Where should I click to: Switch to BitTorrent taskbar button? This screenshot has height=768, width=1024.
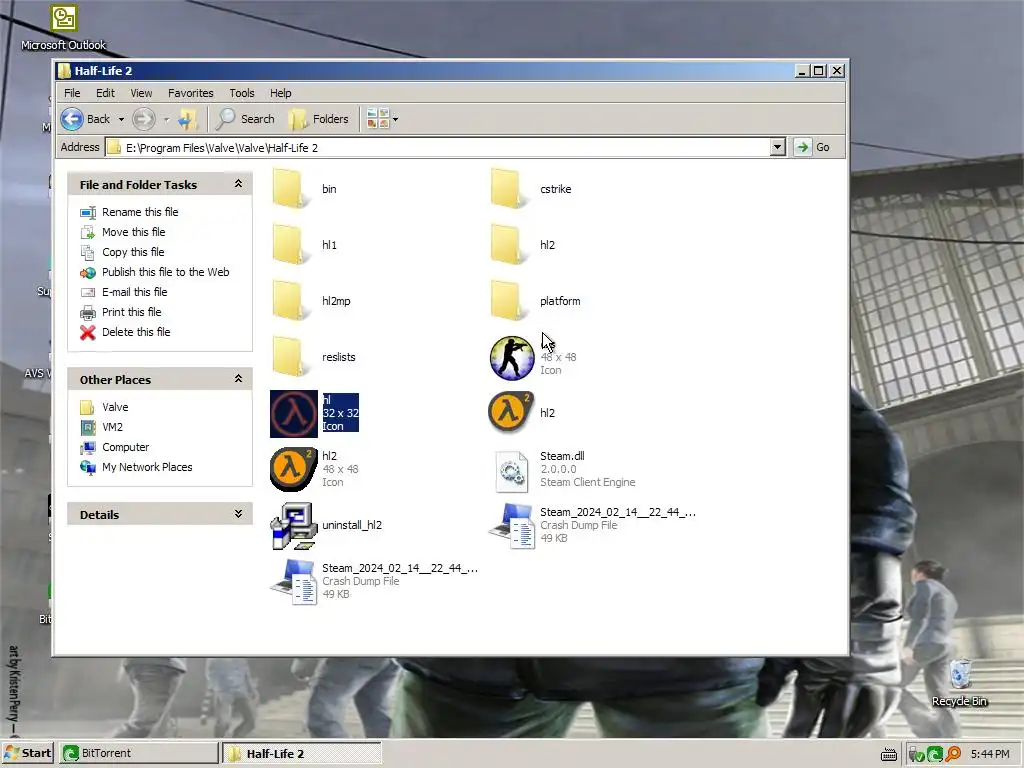138,753
